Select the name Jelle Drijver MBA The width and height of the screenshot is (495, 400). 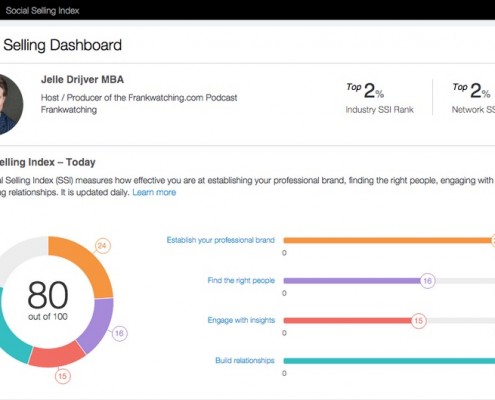pyautogui.click(x=82, y=80)
